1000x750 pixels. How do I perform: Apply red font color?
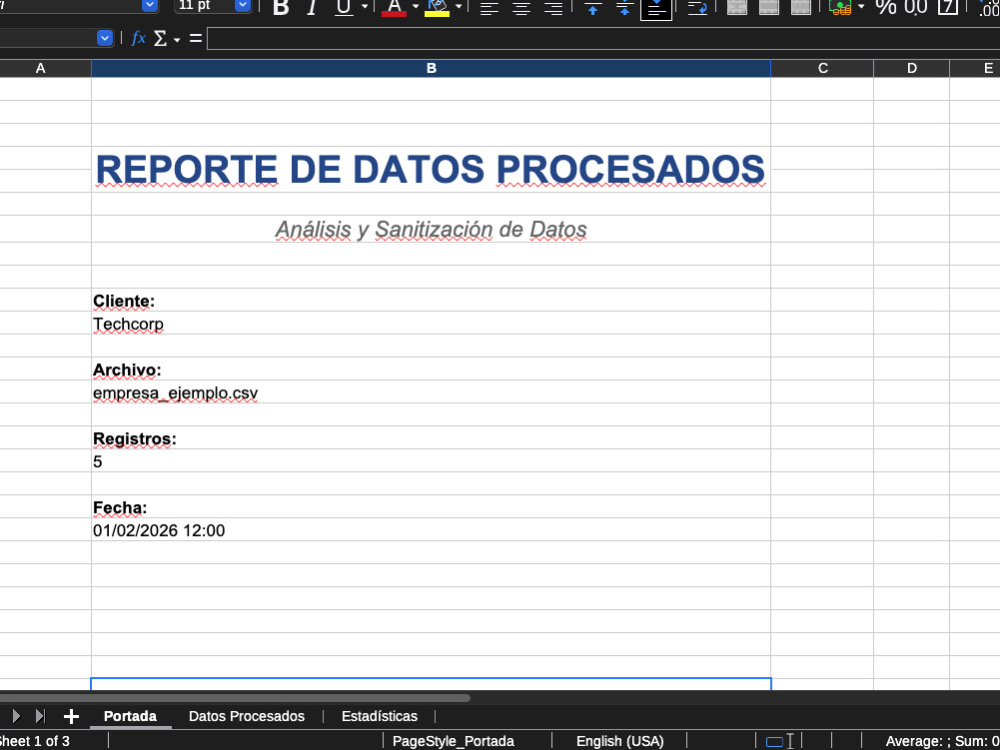point(394,8)
